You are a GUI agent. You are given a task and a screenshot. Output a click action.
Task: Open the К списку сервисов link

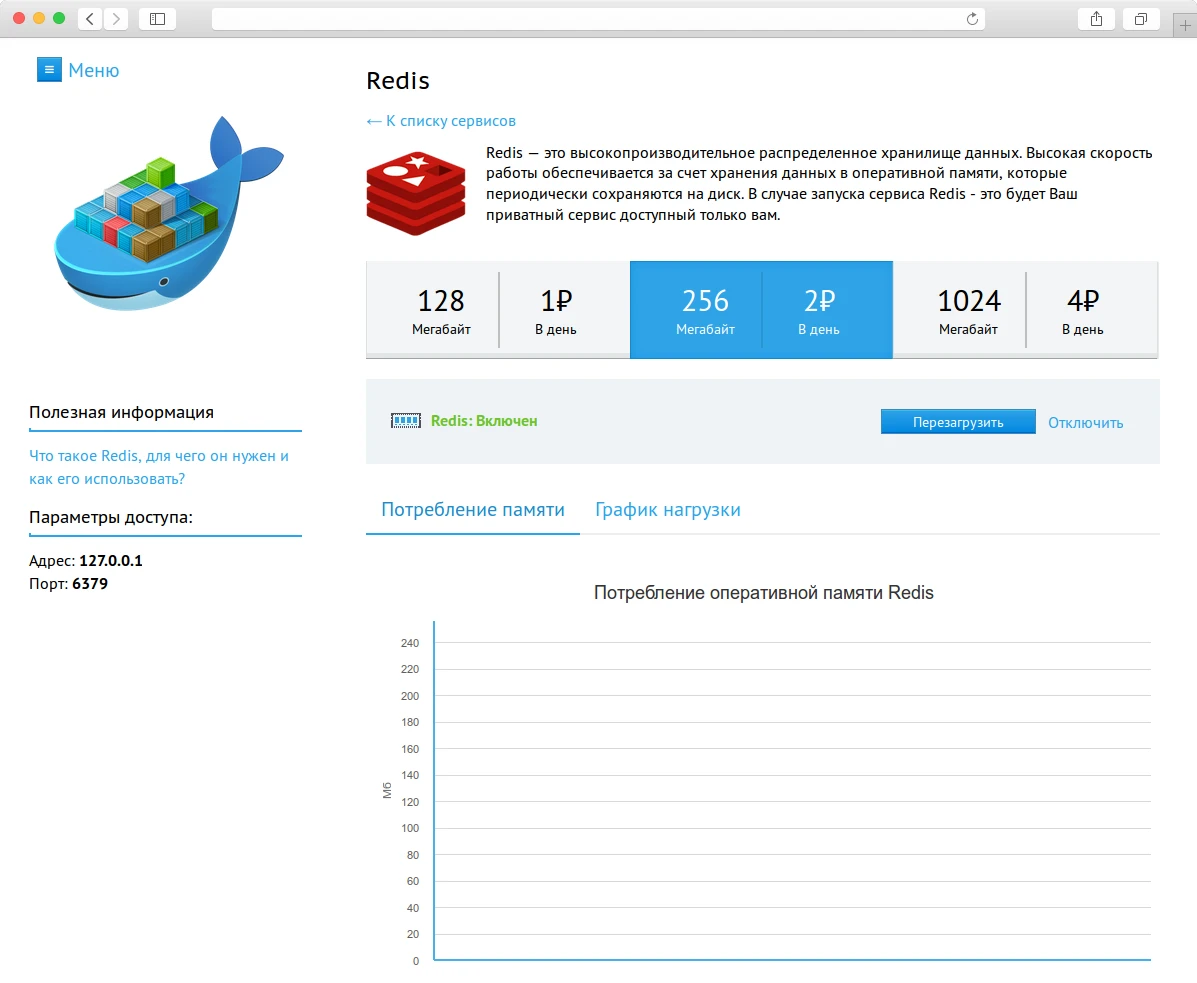coord(440,121)
